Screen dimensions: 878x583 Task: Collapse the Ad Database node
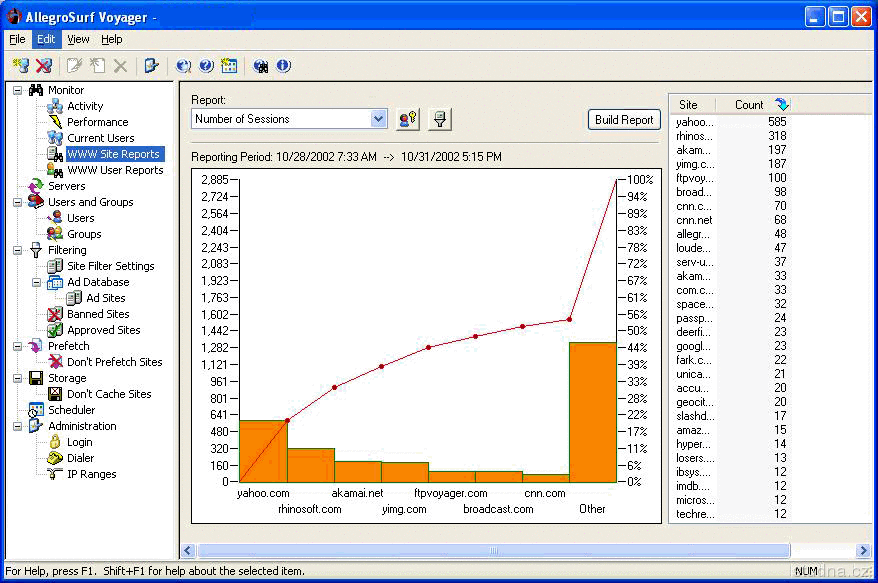point(36,282)
